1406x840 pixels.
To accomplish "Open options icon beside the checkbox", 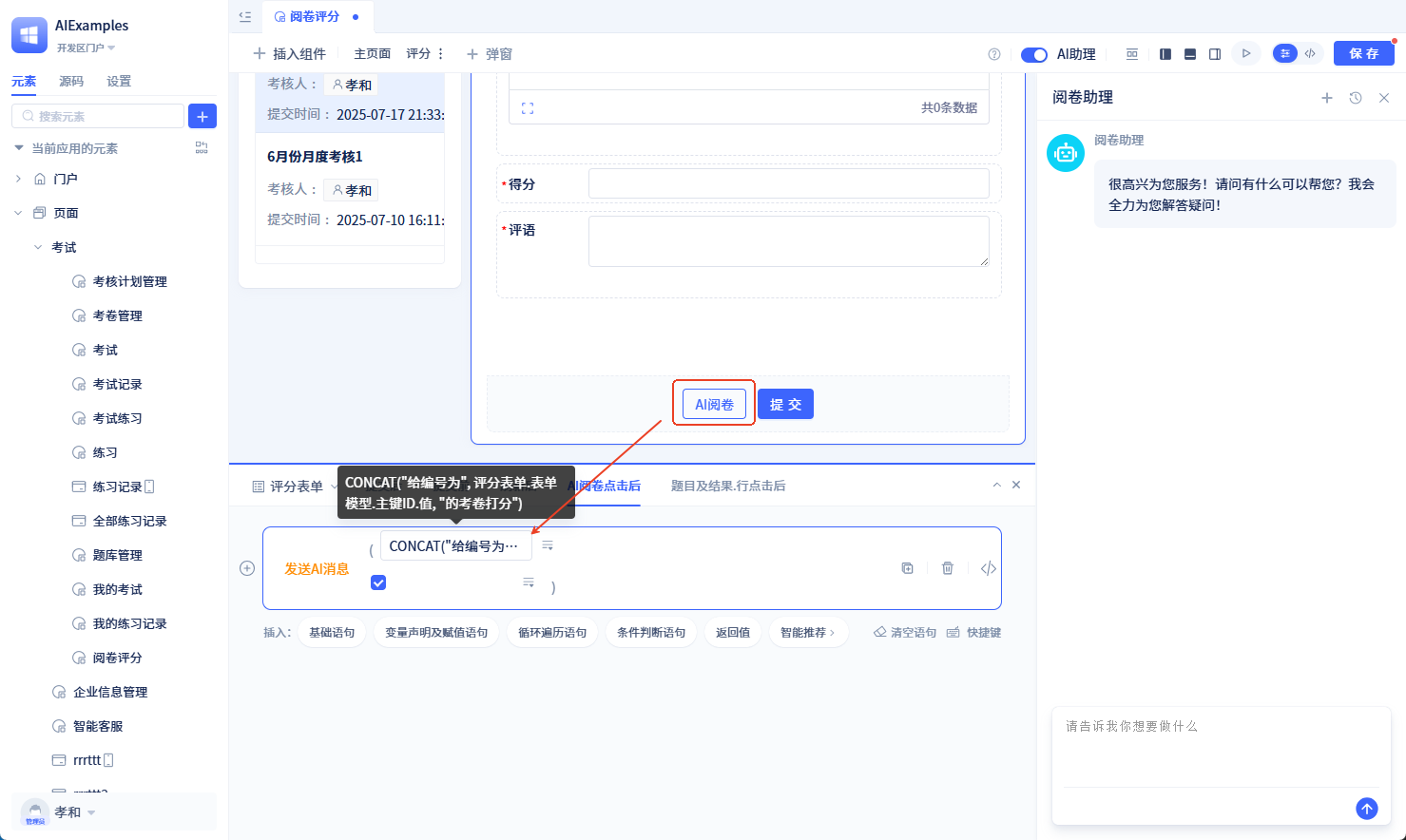I will click(x=529, y=582).
